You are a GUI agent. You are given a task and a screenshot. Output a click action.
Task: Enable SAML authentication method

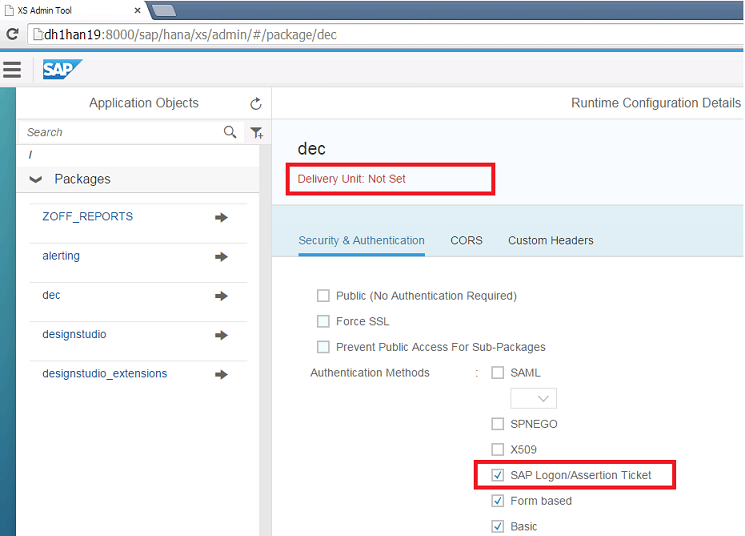[497, 373]
